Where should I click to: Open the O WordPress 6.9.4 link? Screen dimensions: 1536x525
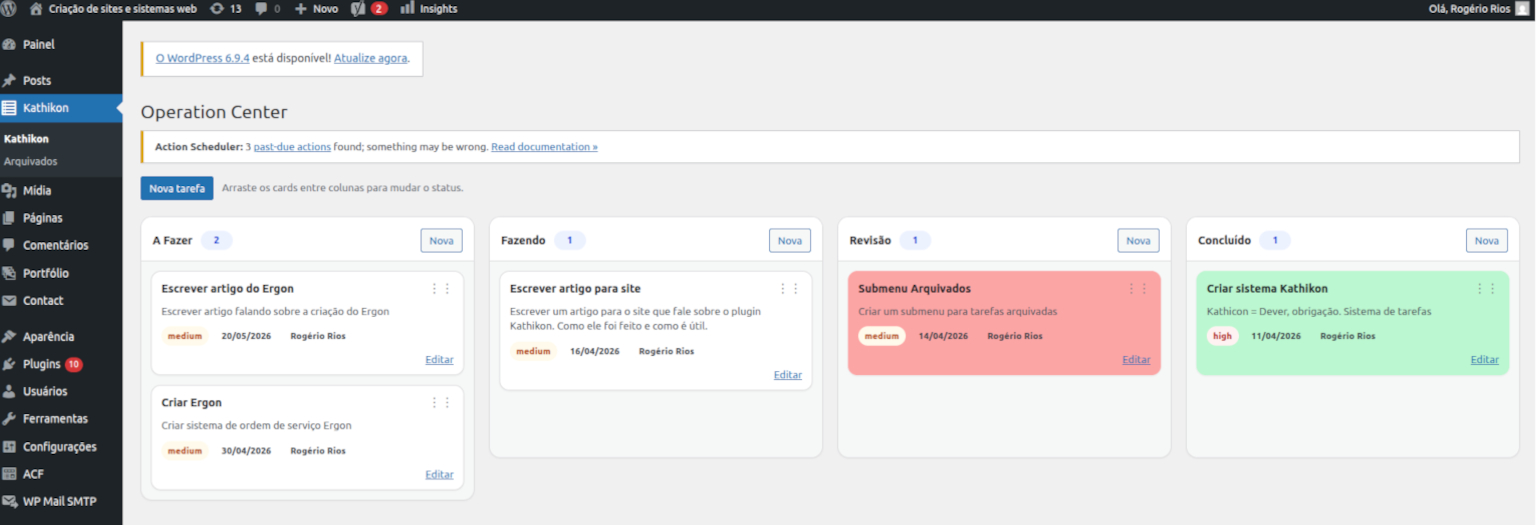202,58
